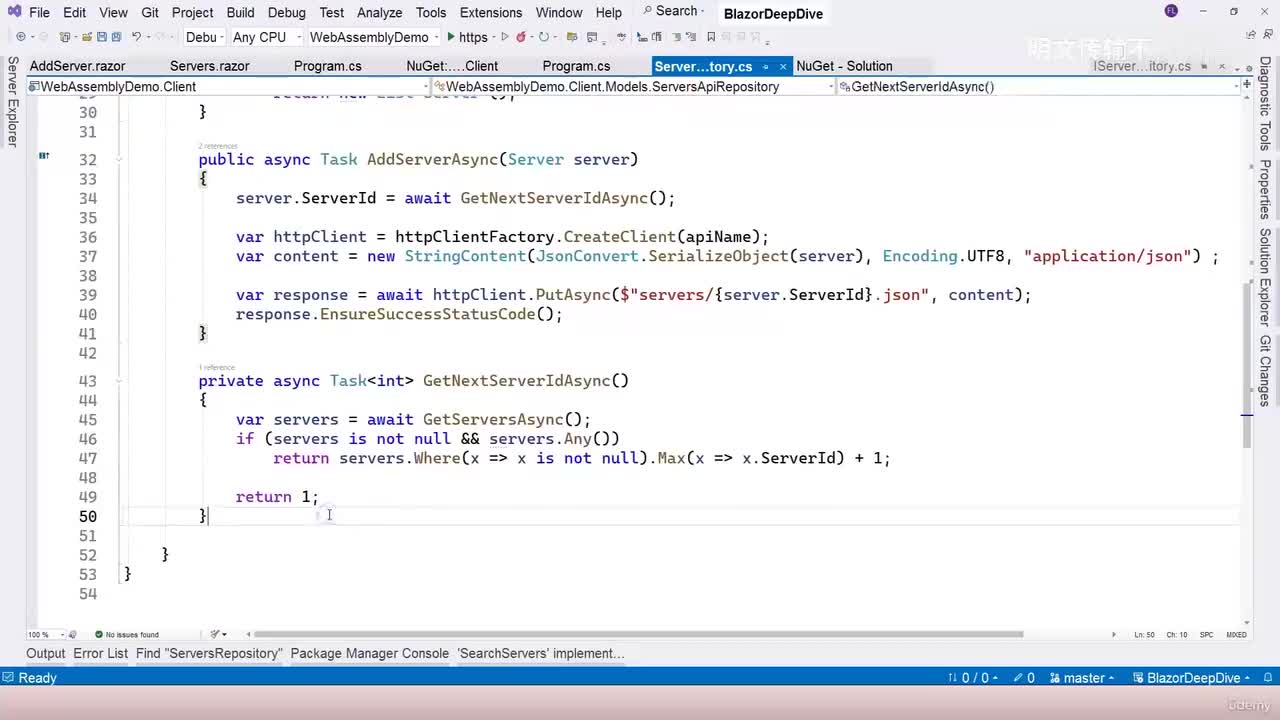This screenshot has width=1280, height=720.
Task: Click the Hot Reload flame icon
Action: pyautogui.click(x=521, y=37)
